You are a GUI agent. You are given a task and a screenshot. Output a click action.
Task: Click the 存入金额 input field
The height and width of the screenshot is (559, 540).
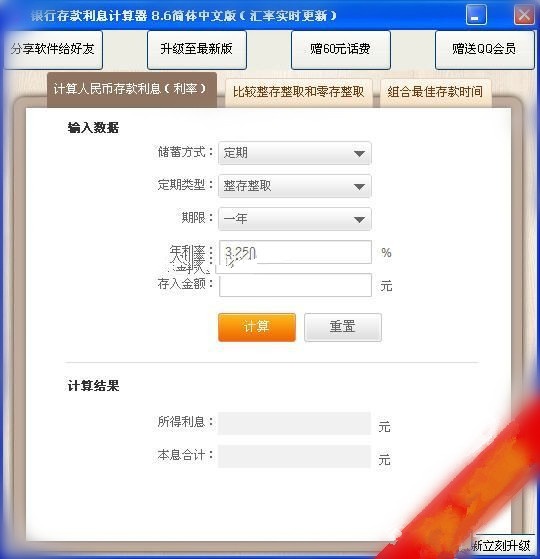pos(295,285)
